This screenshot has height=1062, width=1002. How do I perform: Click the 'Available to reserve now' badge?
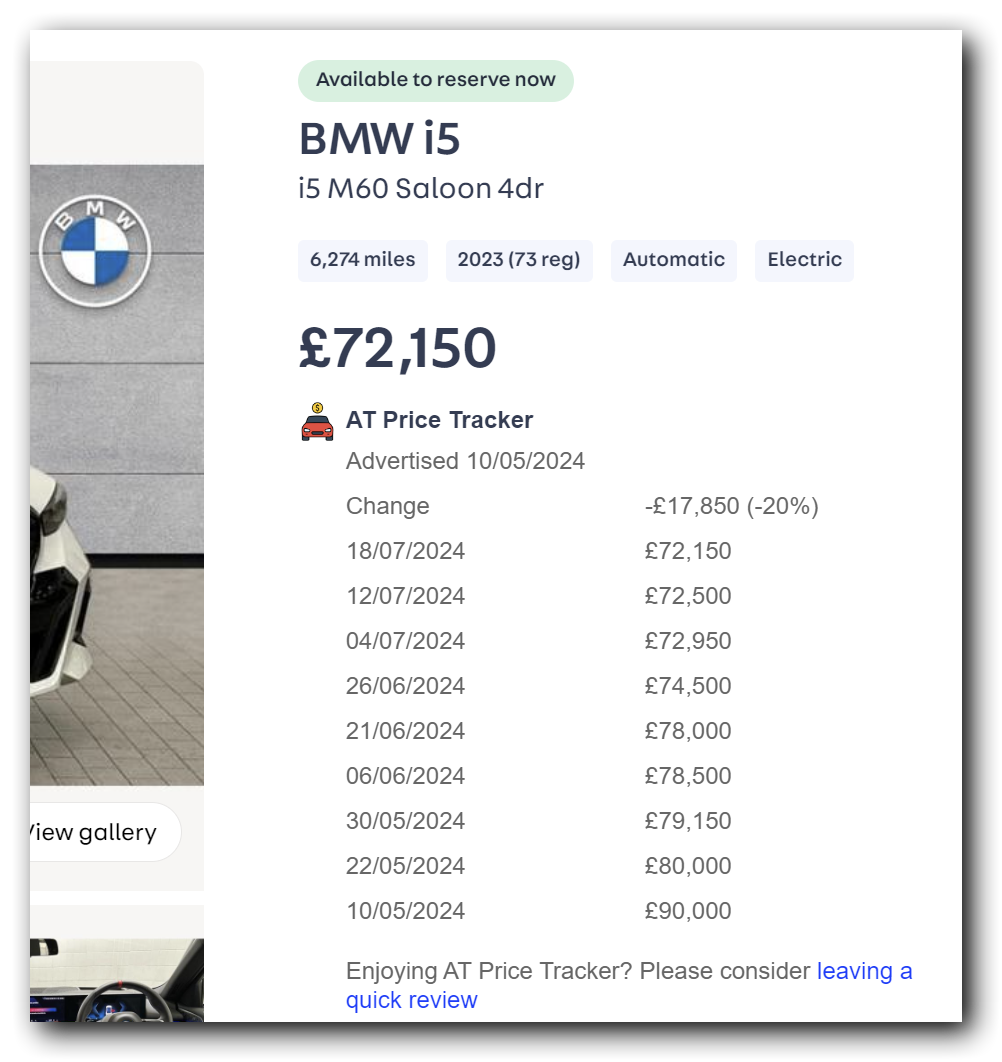coord(435,80)
